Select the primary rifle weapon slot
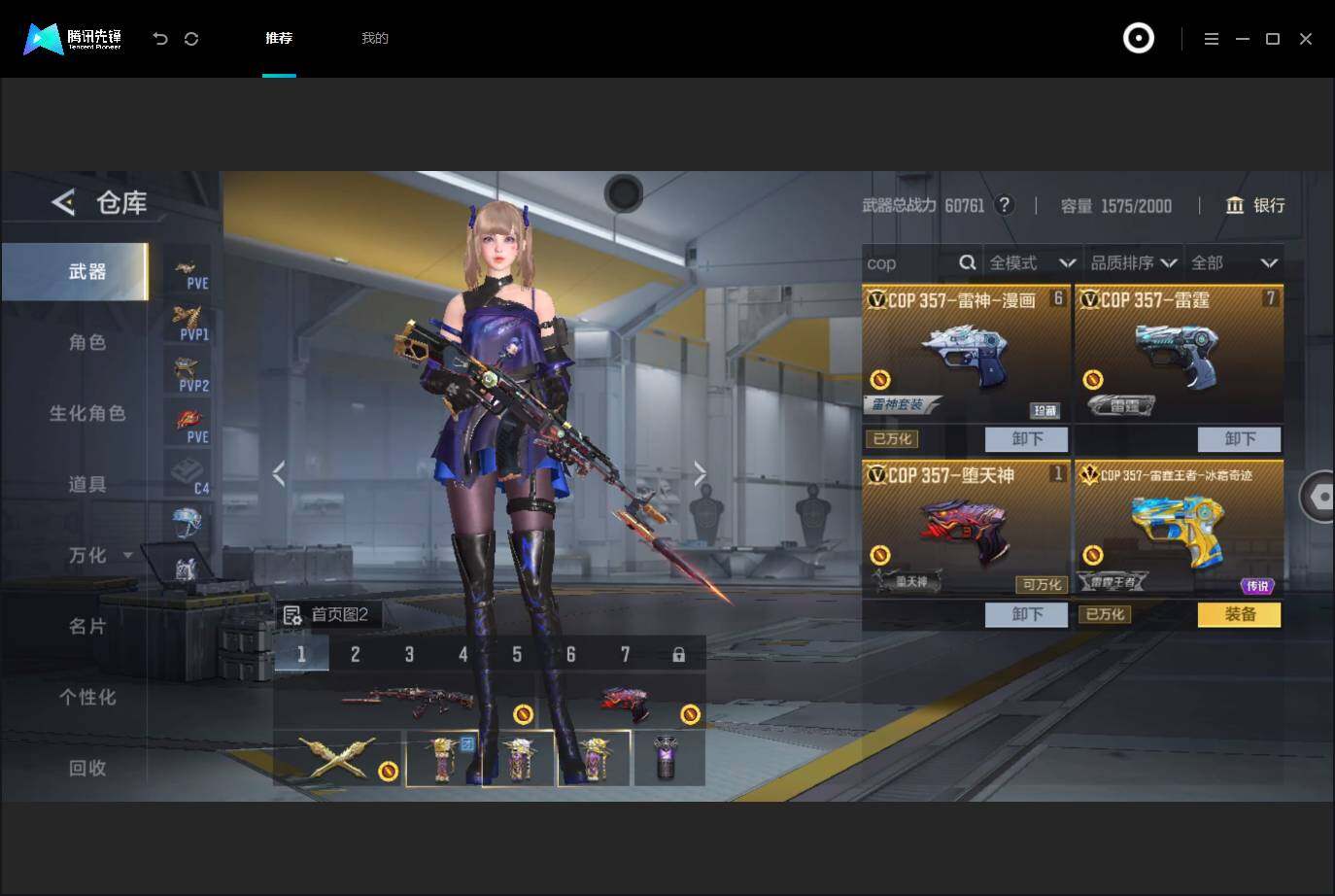Viewport: 1335px width, 896px height. point(407,700)
